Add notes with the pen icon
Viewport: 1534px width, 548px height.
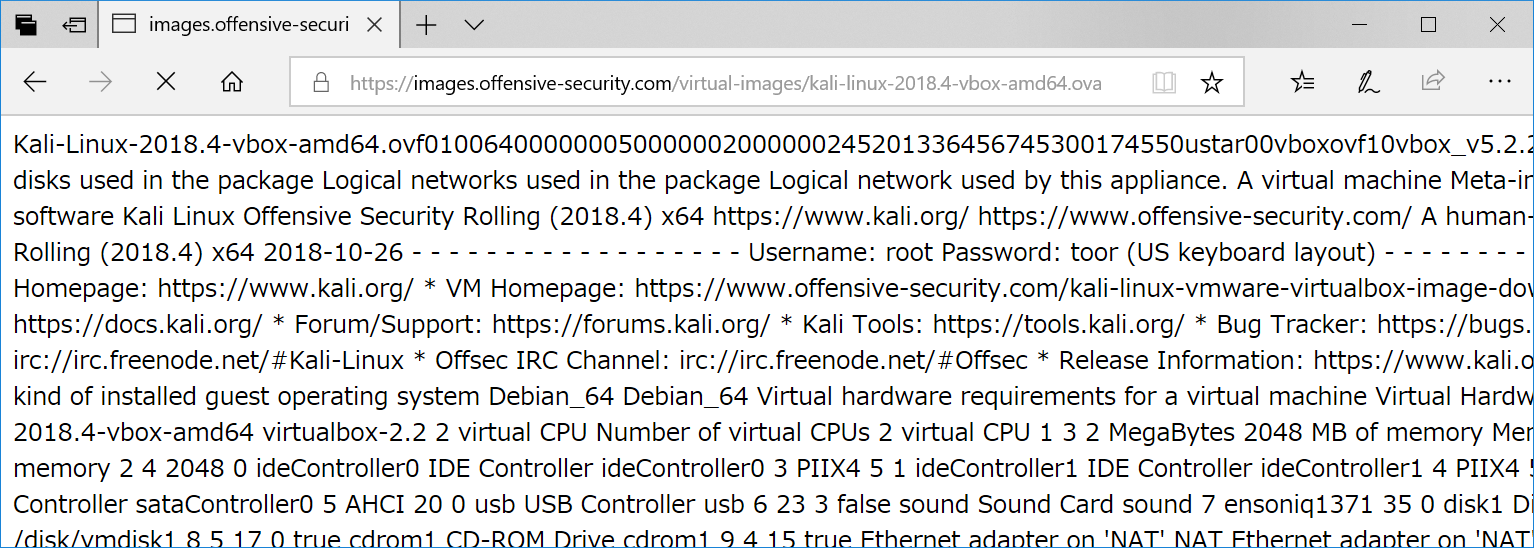(x=1367, y=82)
